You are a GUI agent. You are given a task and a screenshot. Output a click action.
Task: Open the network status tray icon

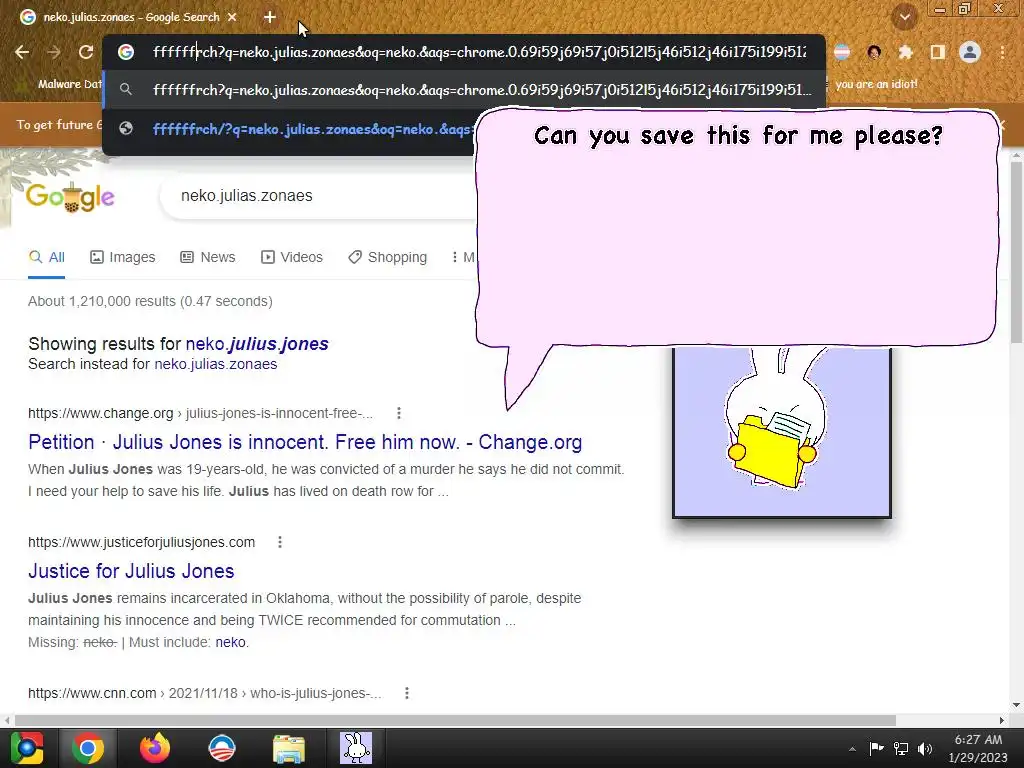[901, 748]
